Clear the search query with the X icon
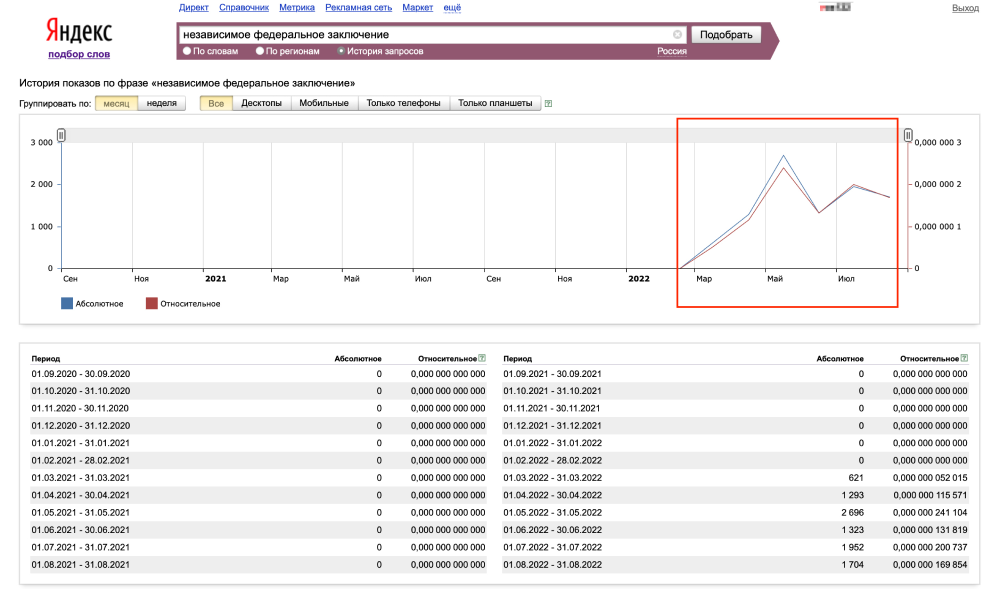Screen dimensions: 1000x590 coord(677,34)
